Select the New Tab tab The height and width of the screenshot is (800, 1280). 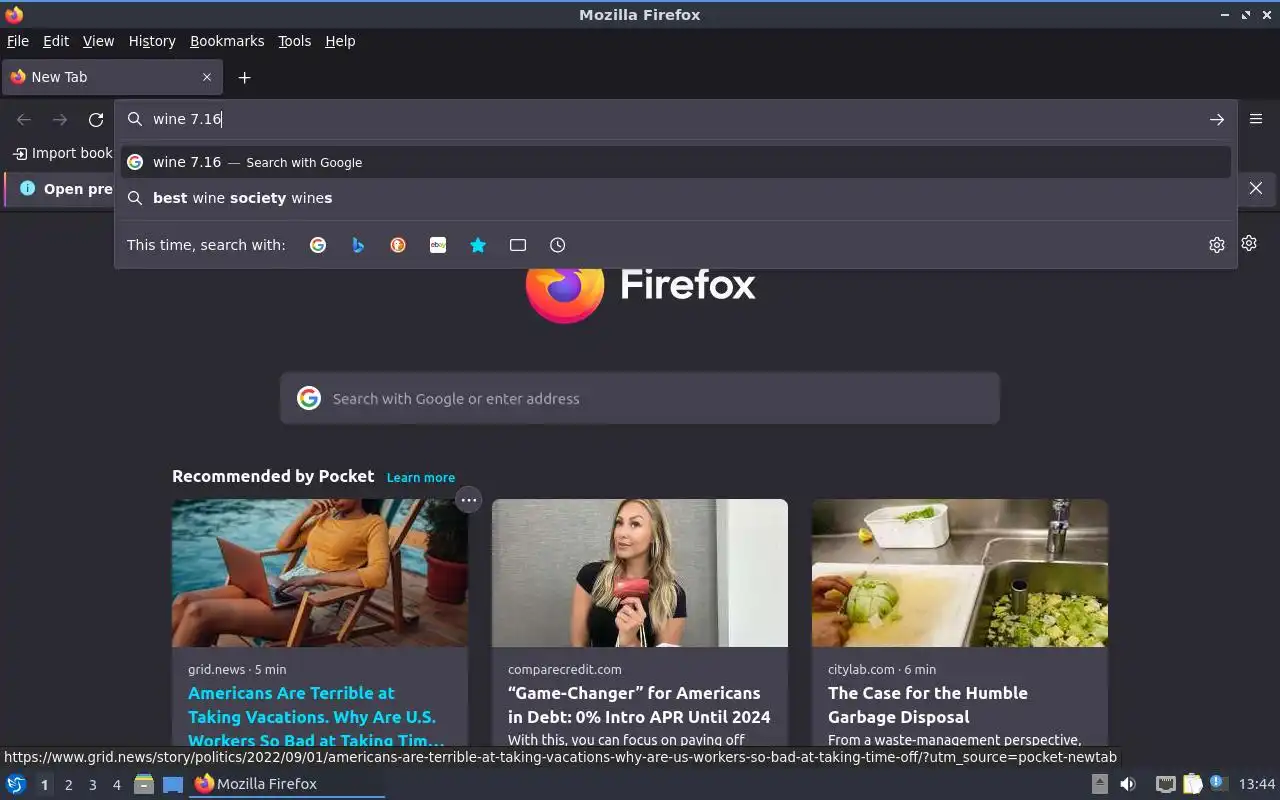[111, 77]
